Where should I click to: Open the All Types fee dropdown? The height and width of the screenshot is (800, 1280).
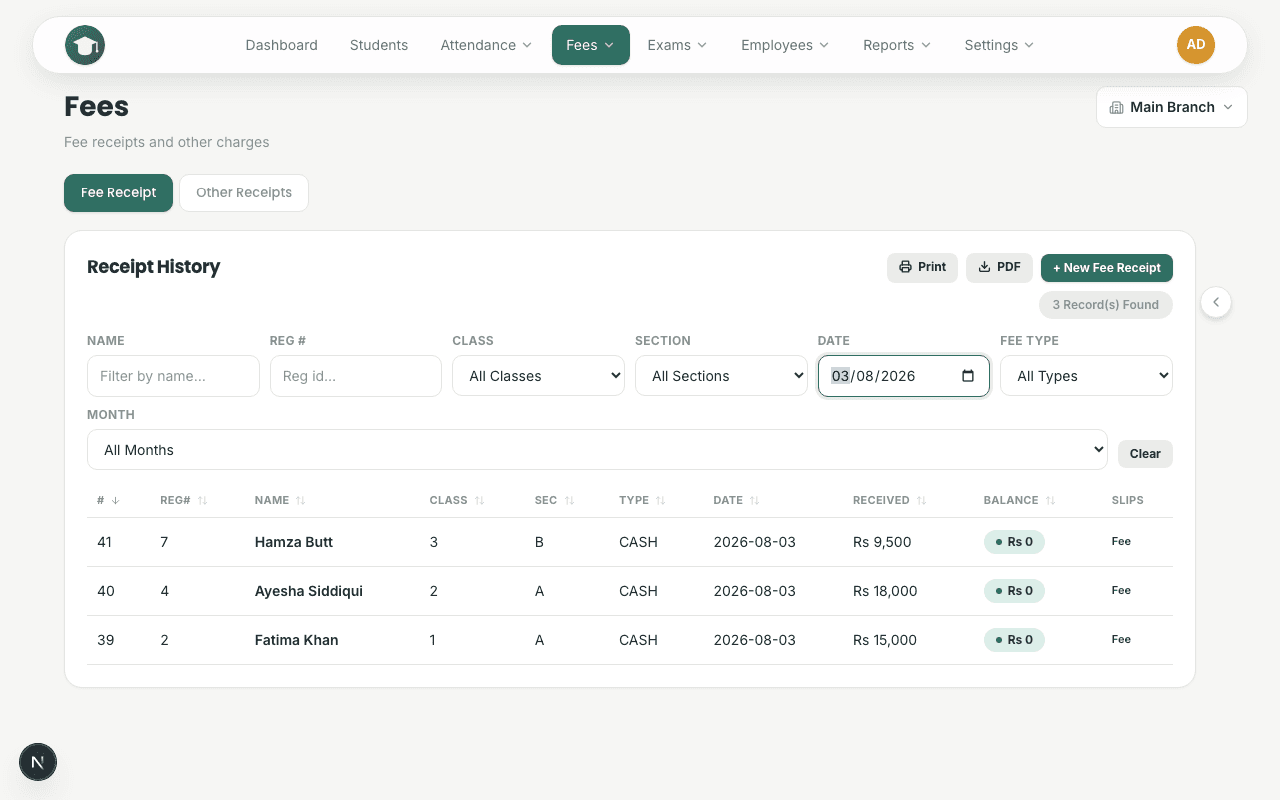pyautogui.click(x=1086, y=376)
